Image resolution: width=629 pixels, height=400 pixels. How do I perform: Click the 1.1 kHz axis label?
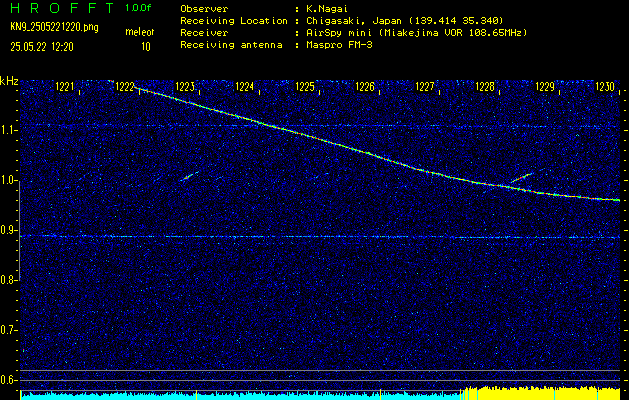coord(8,131)
